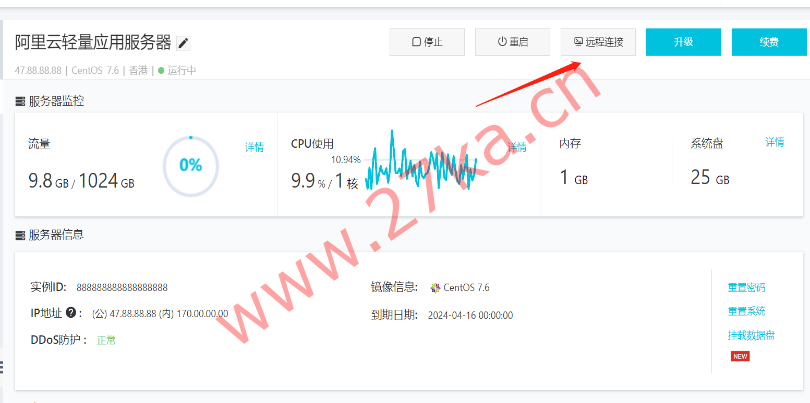Click the blue 升级 upgrade button
This screenshot has width=810, height=403.
click(x=683, y=42)
